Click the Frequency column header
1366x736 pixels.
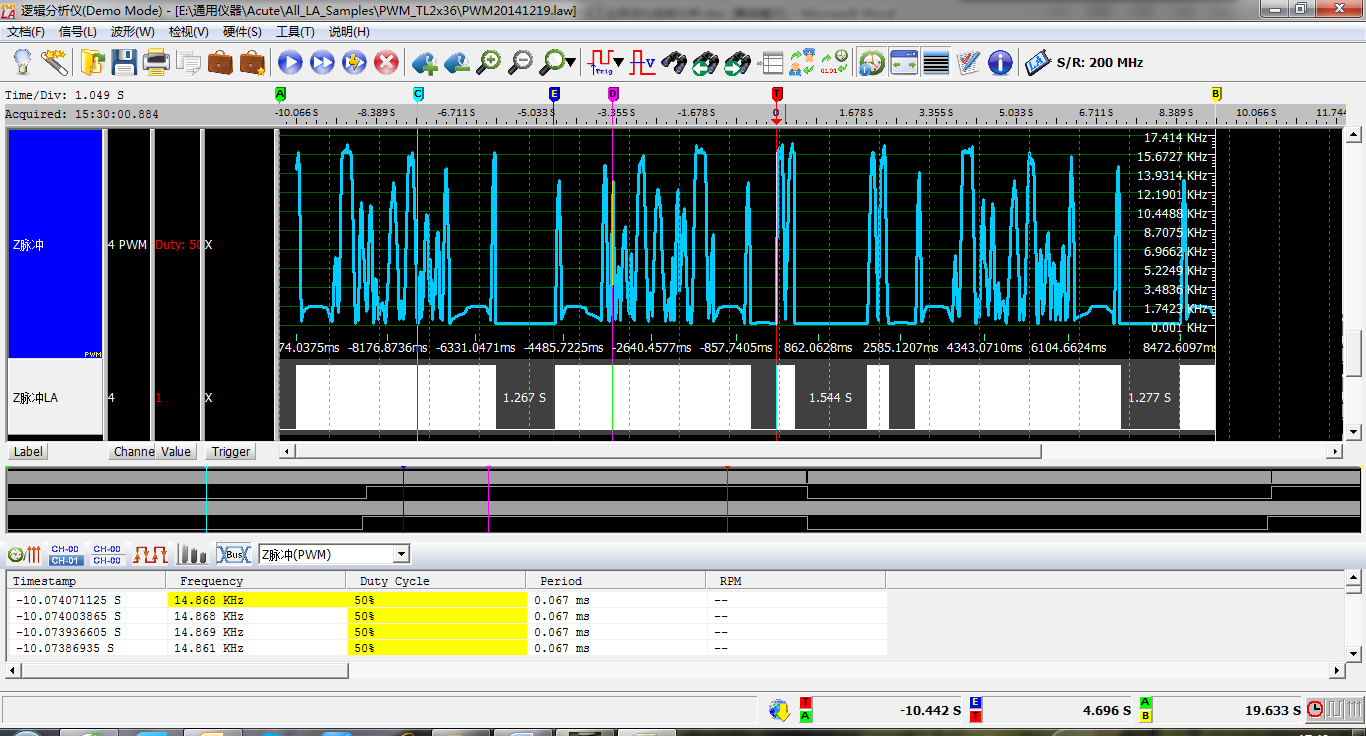[256, 581]
